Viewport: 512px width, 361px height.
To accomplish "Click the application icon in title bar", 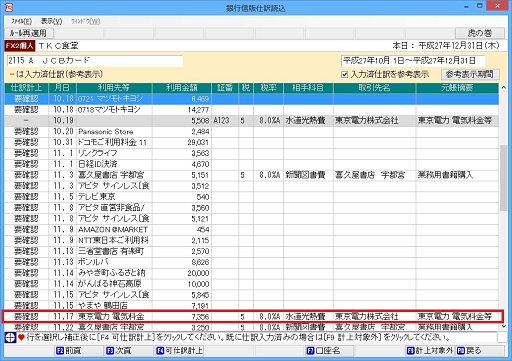I will (9, 7).
